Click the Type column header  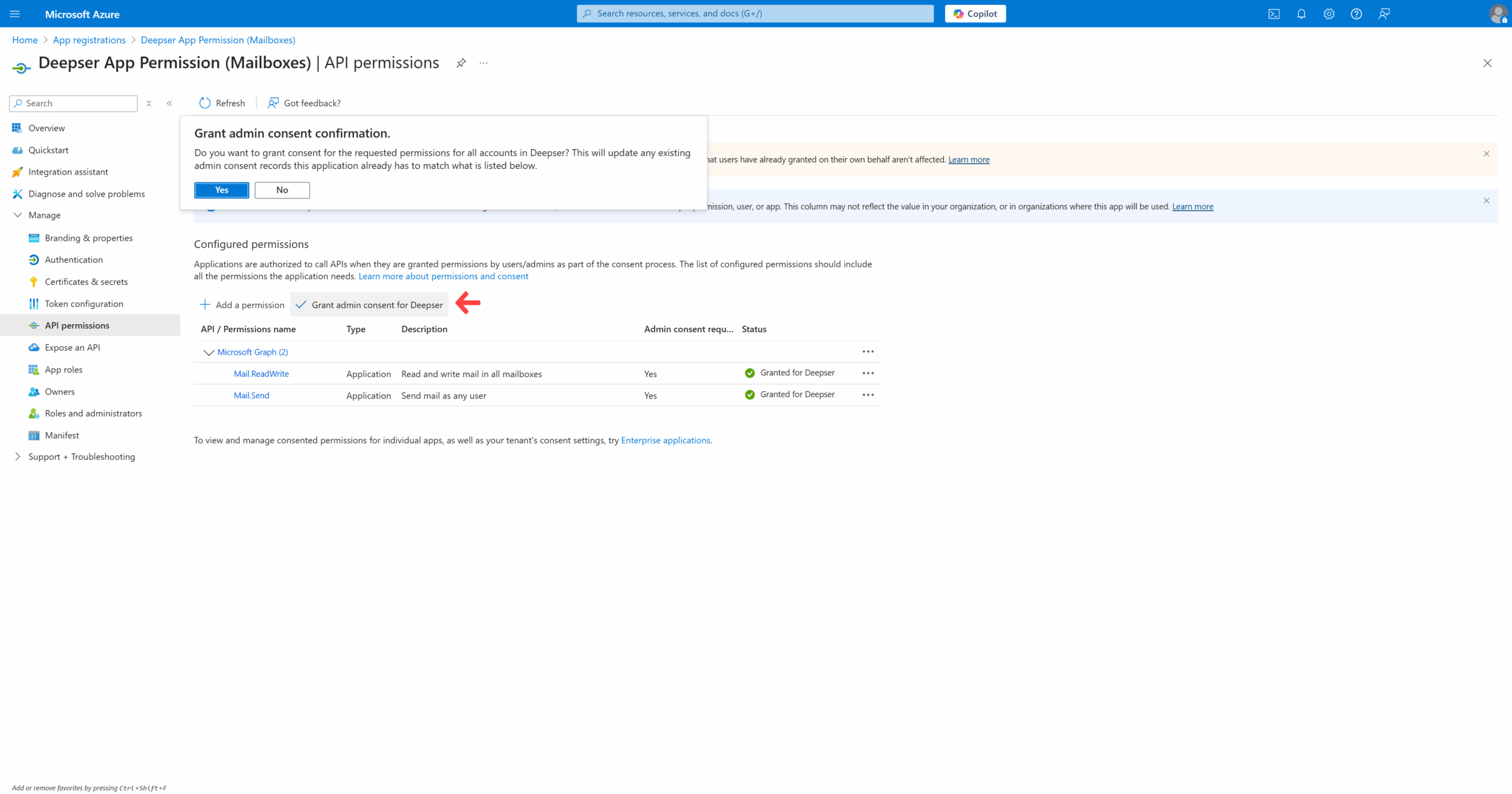click(x=356, y=329)
